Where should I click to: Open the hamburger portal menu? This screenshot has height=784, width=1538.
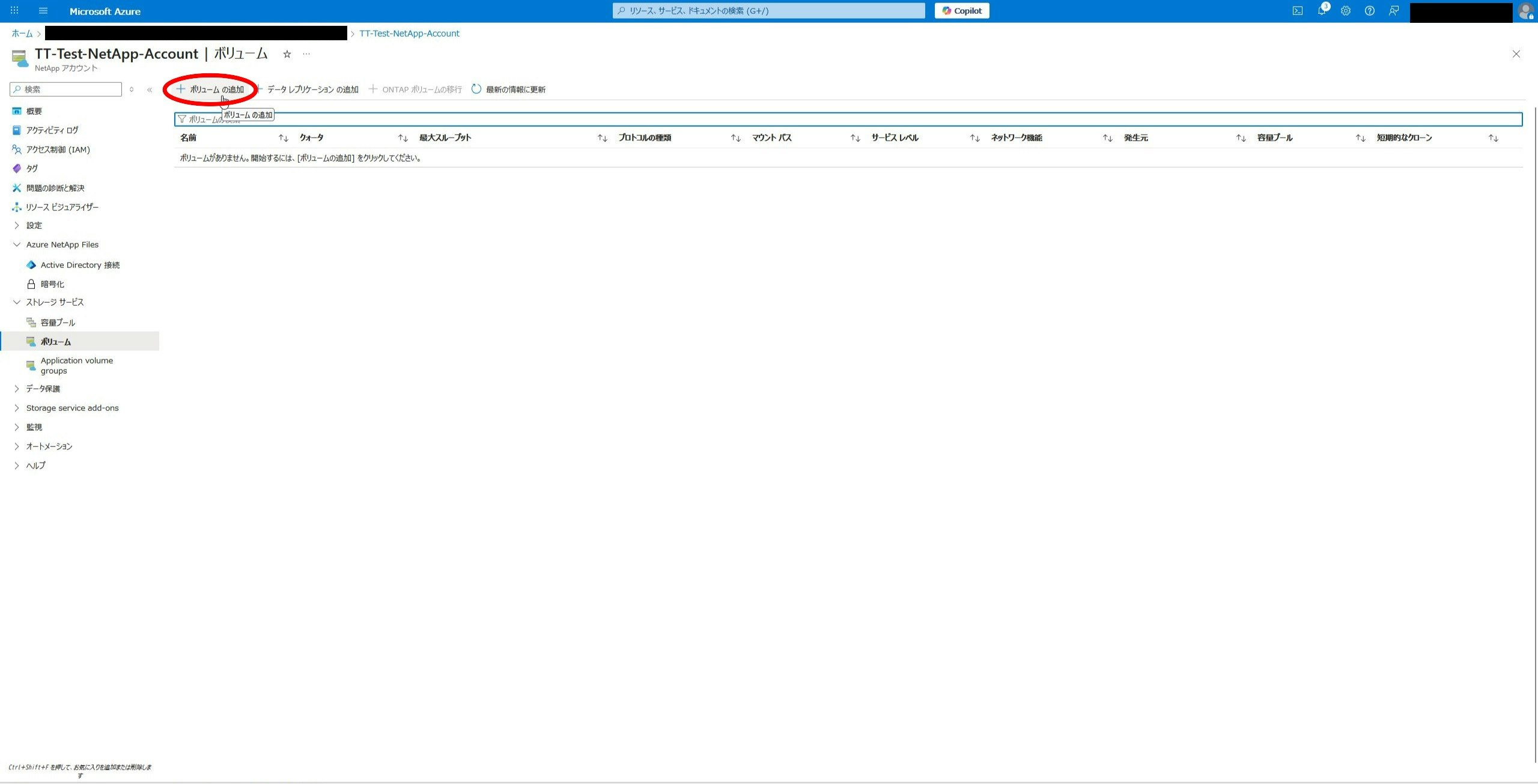[x=43, y=11]
